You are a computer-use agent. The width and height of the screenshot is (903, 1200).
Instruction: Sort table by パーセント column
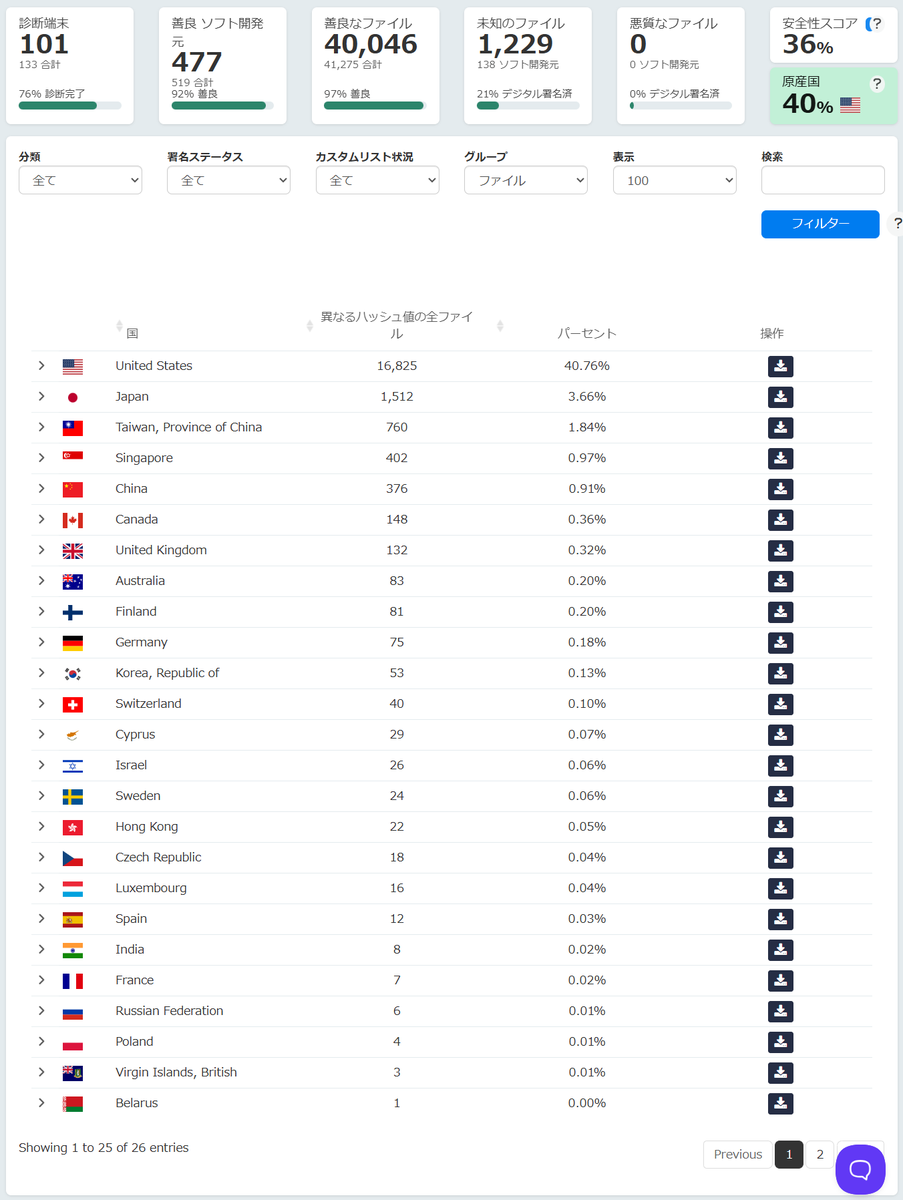coord(586,333)
